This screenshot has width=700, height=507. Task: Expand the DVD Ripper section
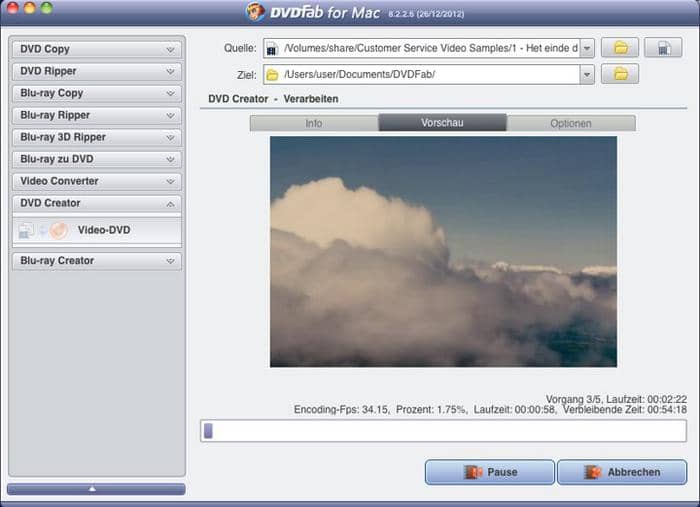pos(97,71)
